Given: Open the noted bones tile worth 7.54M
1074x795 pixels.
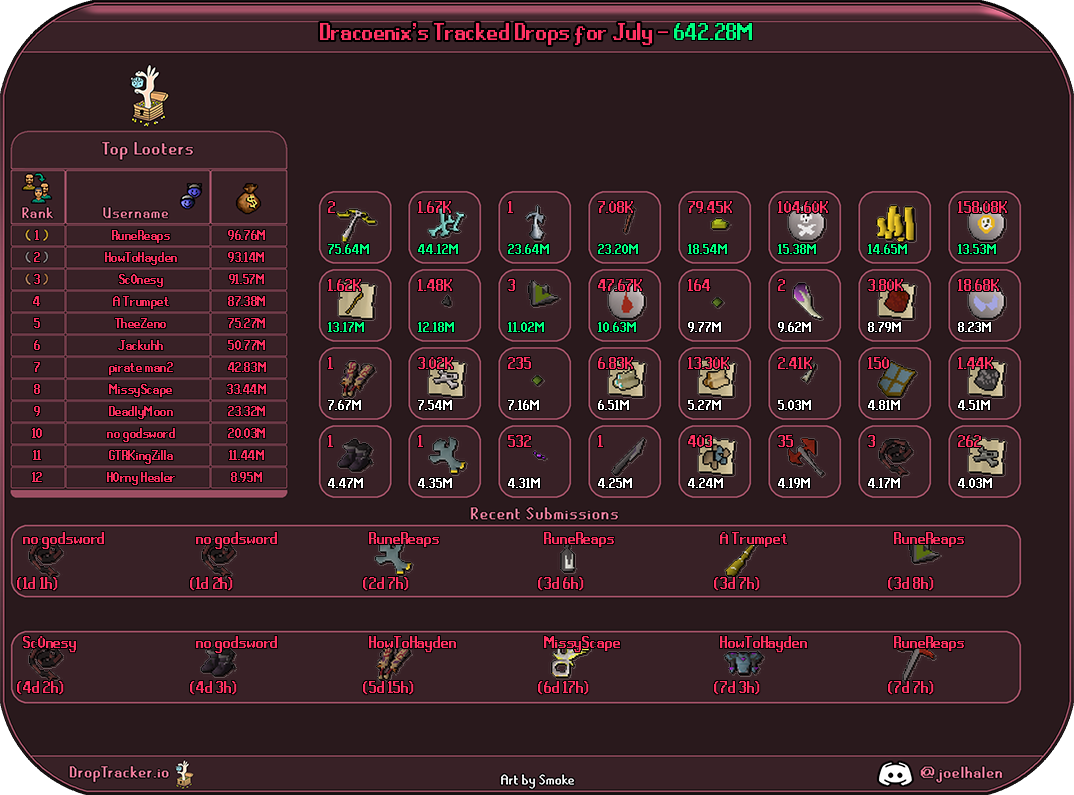Looking at the screenshot, I should pos(445,383).
